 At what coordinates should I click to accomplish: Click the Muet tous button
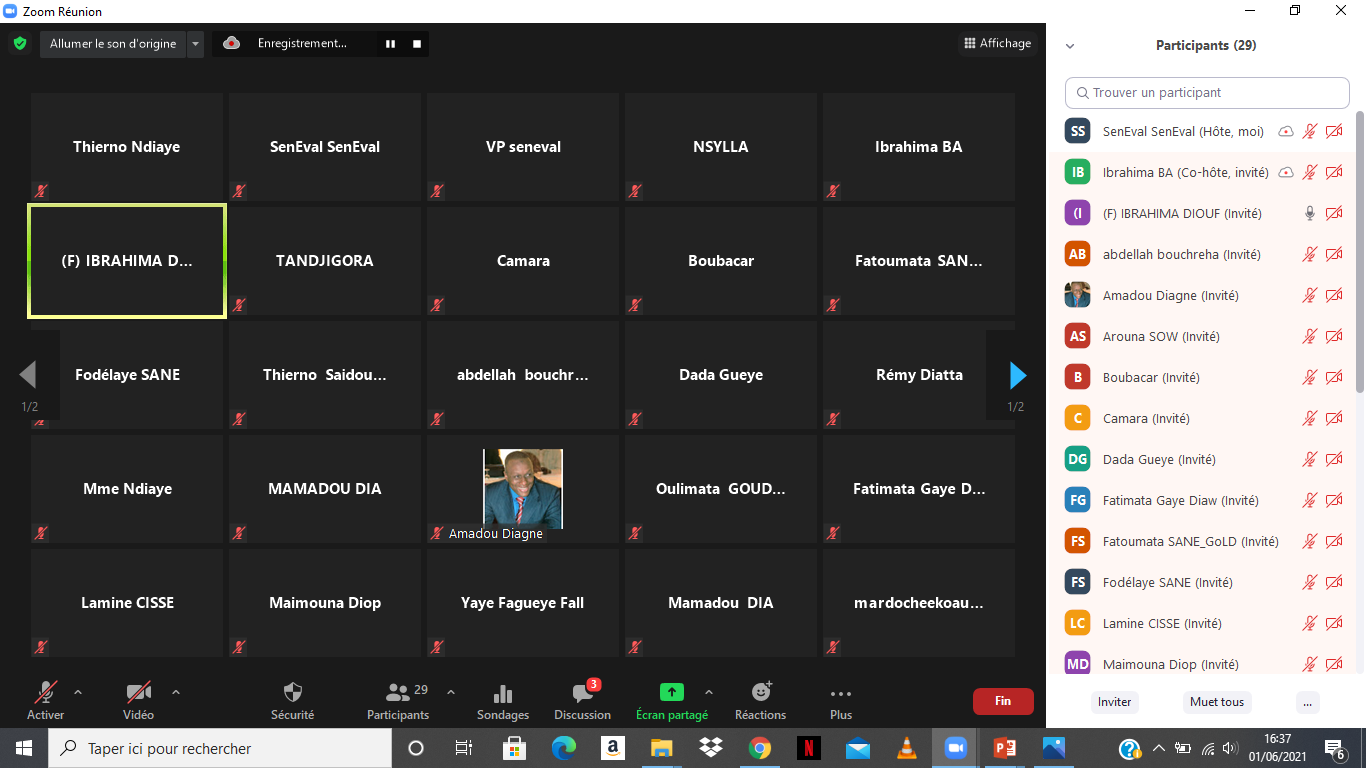pos(1217,702)
